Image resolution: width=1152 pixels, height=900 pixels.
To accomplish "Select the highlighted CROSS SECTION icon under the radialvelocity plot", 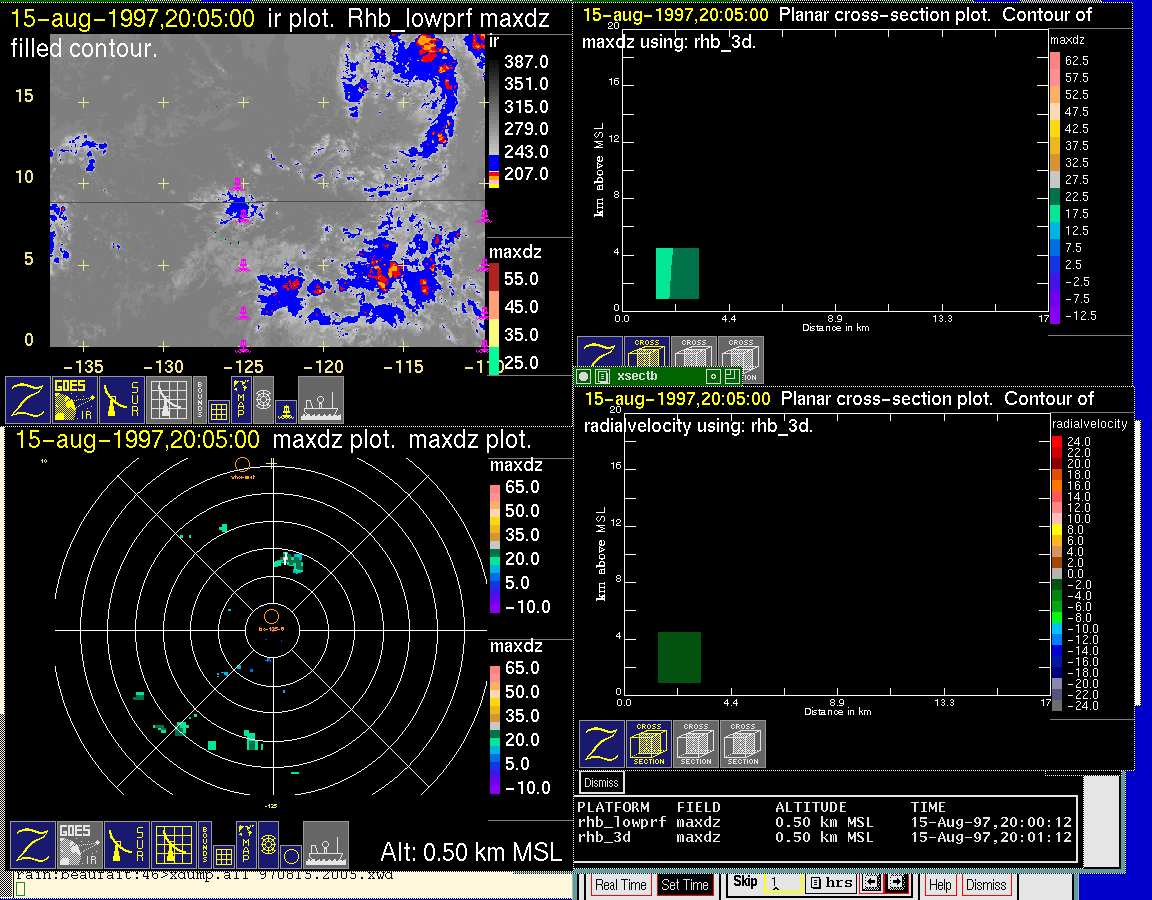I will tap(649, 744).
